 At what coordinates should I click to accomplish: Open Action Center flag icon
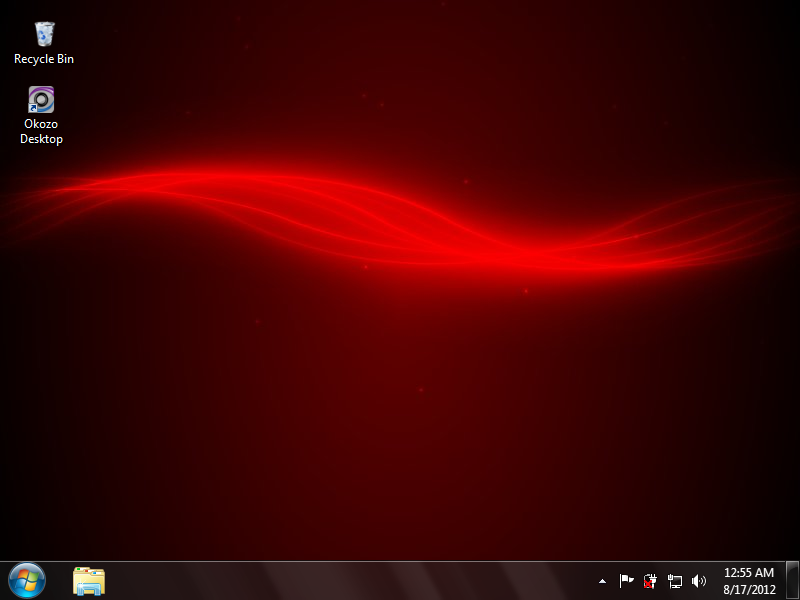click(626, 581)
